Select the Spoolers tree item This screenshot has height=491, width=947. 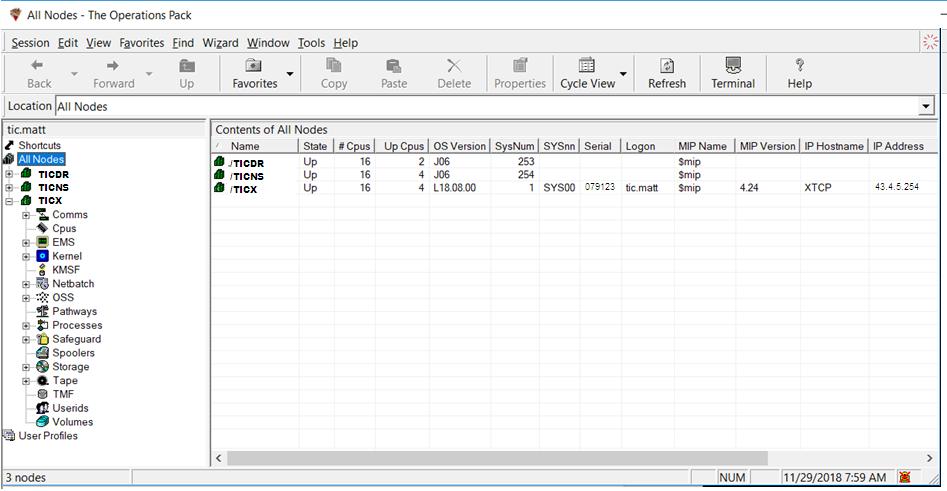[73, 353]
